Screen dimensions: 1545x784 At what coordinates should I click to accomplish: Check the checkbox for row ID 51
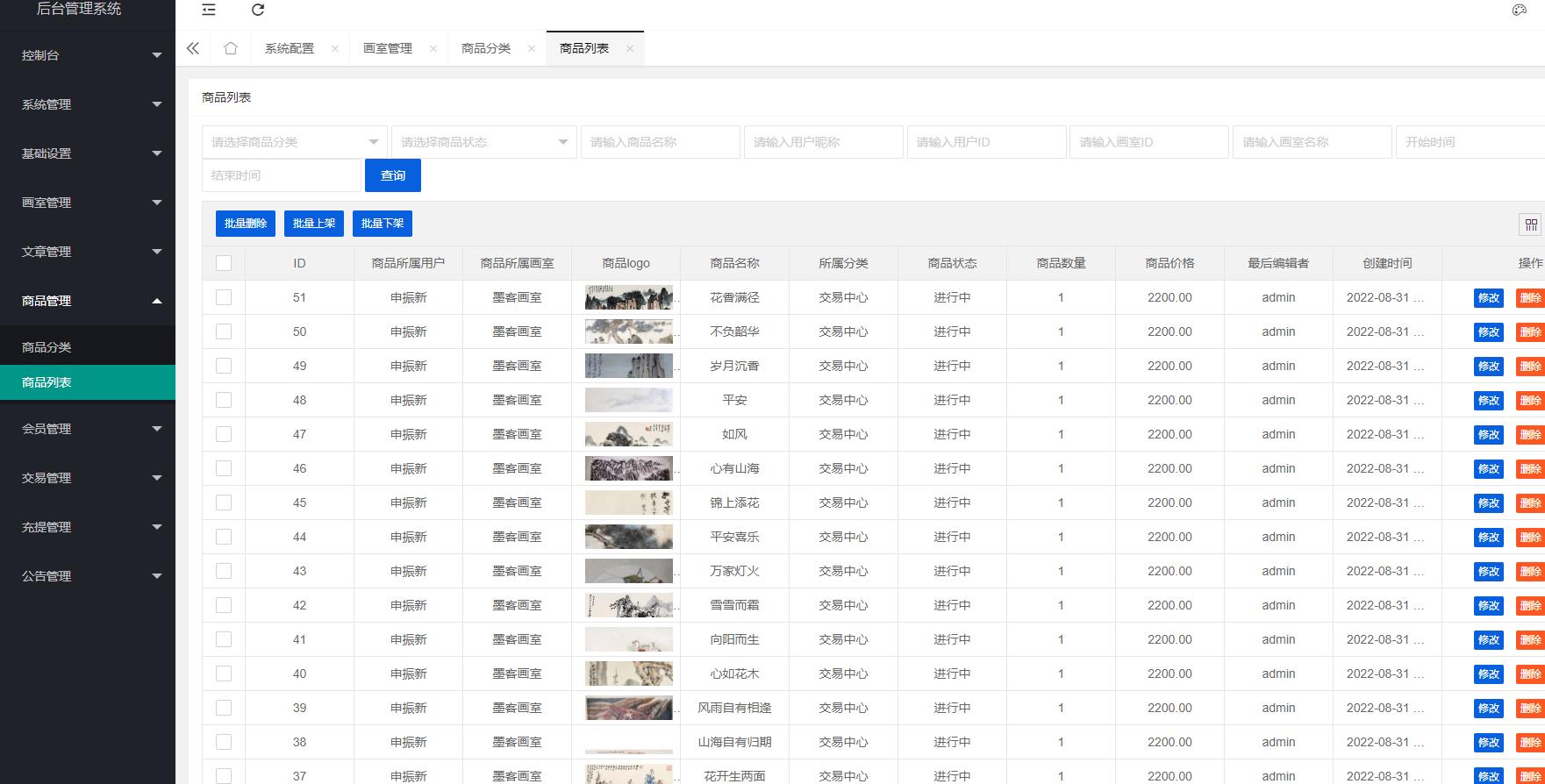[x=224, y=297]
